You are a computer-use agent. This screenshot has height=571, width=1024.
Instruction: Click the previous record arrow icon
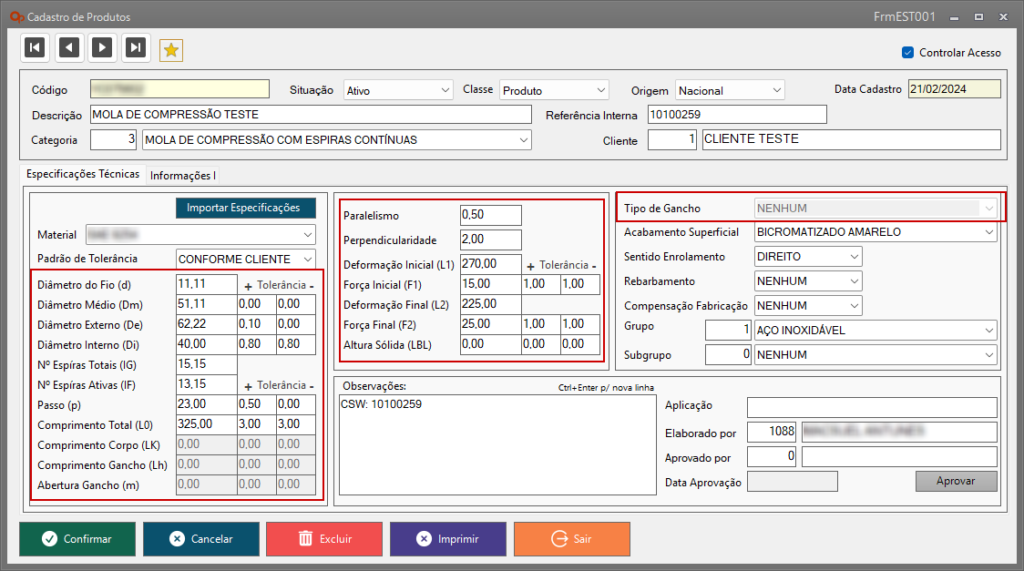pyautogui.click(x=69, y=47)
